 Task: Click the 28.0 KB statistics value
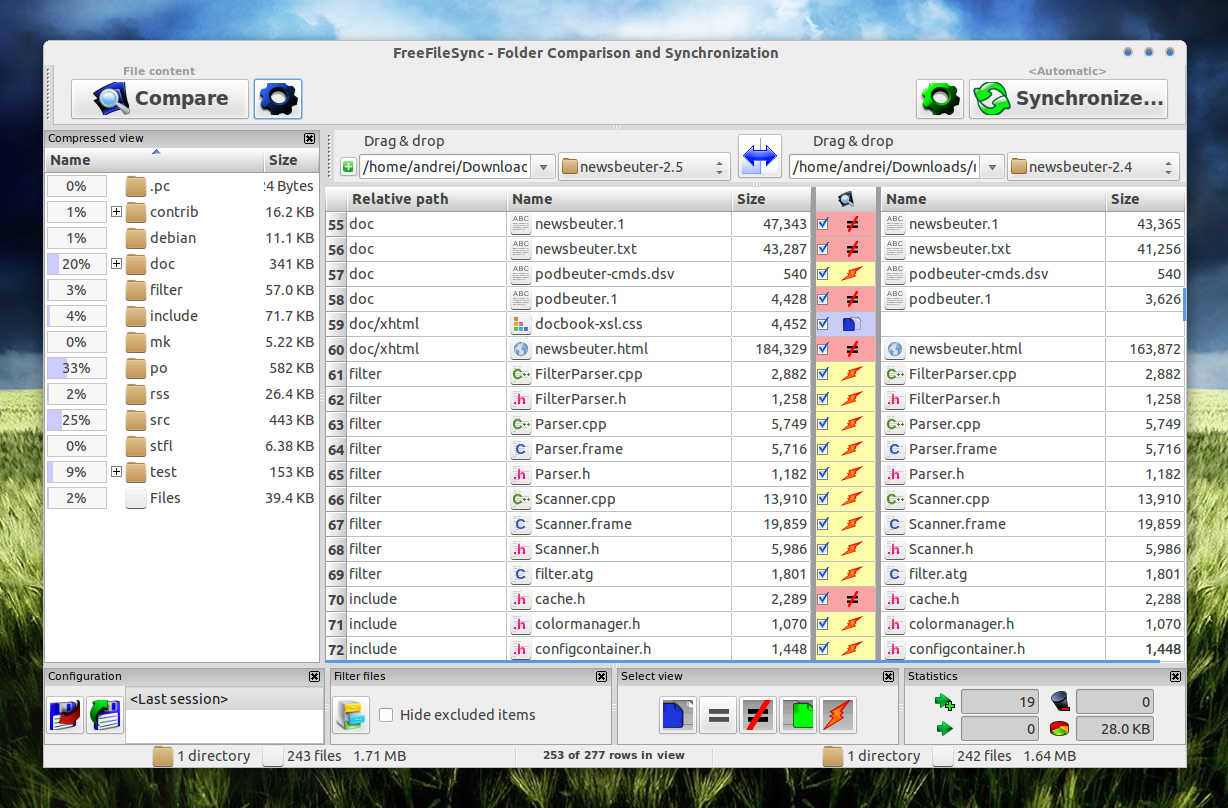coord(1115,729)
